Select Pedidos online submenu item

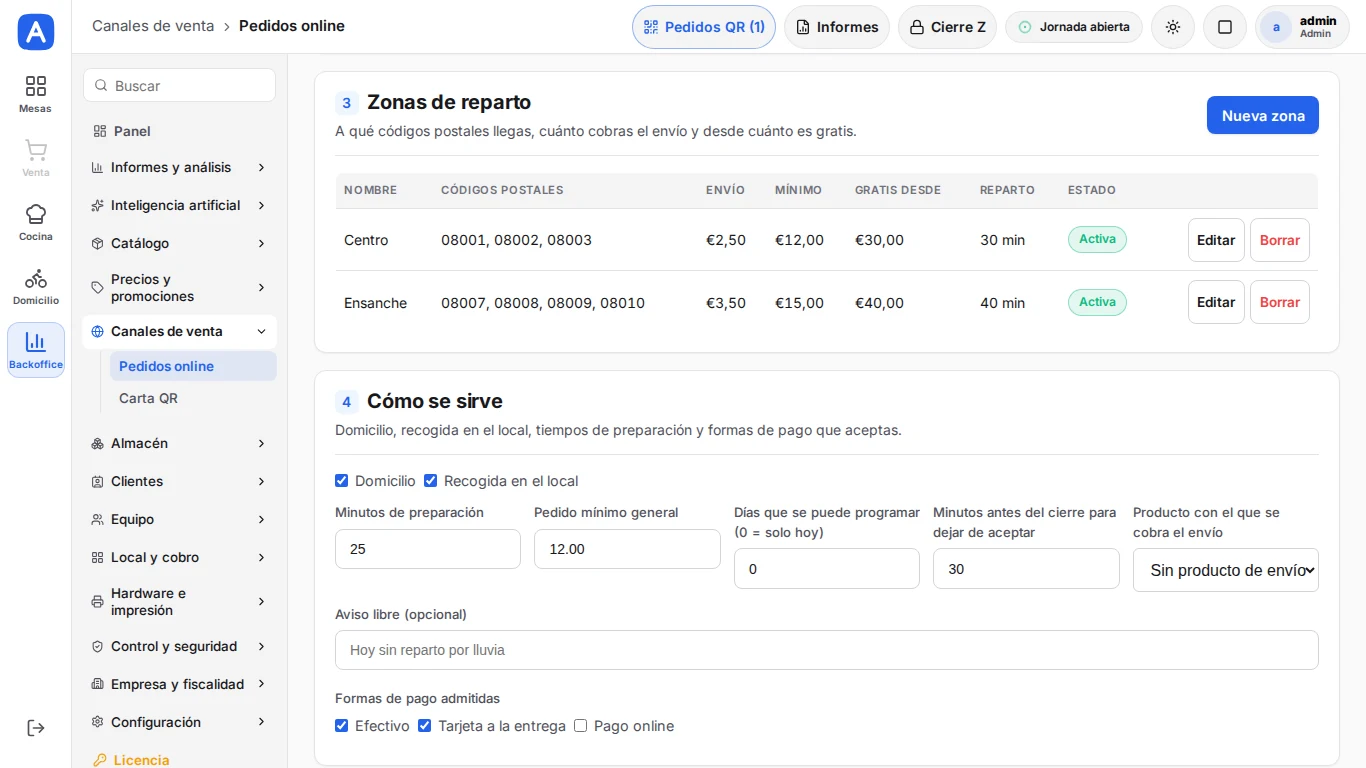(x=193, y=366)
